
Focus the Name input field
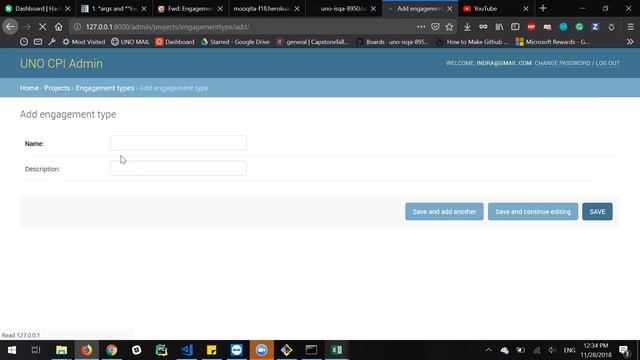pyautogui.click(x=178, y=143)
